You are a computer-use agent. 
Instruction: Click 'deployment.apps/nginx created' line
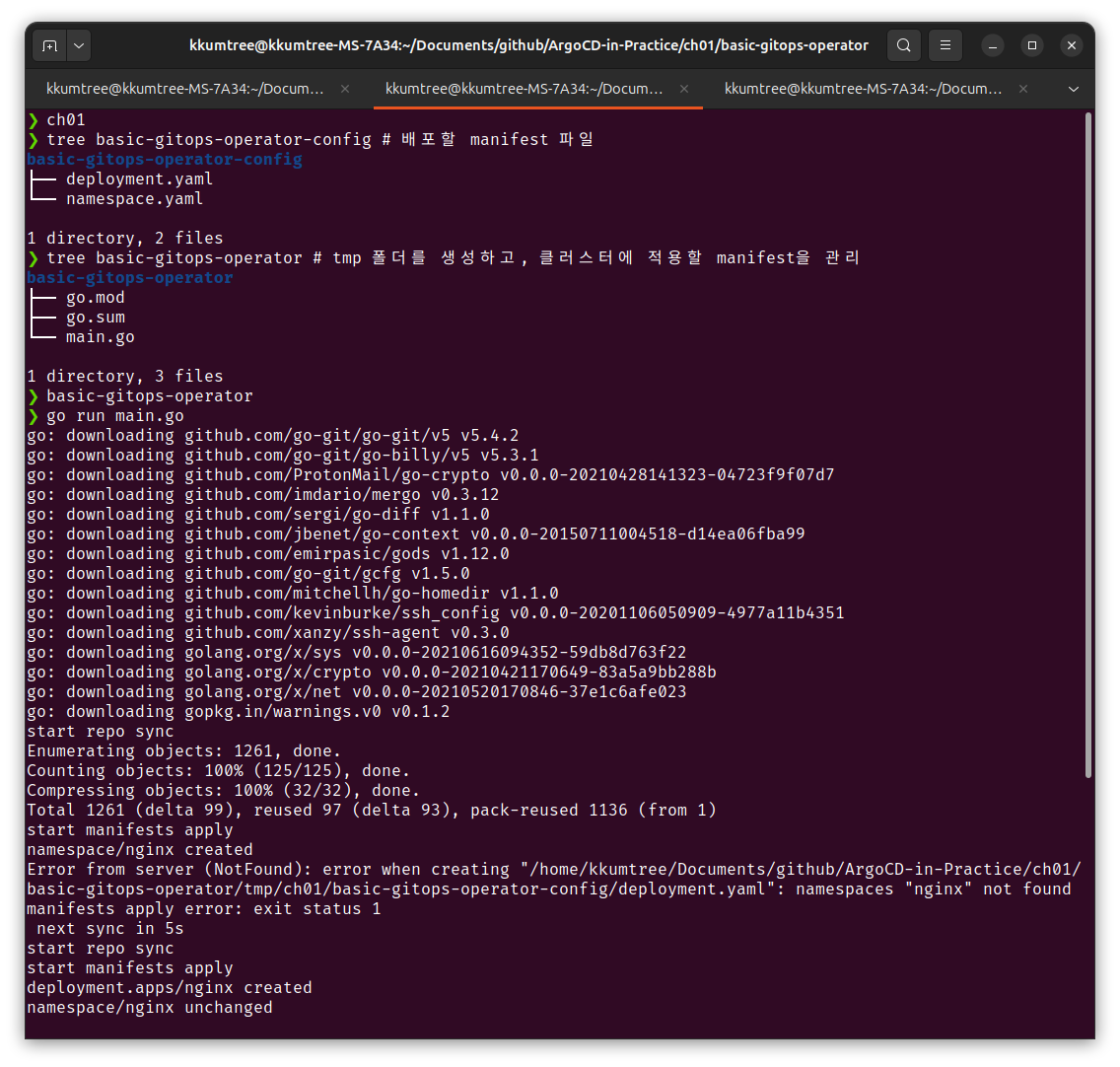click(170, 988)
